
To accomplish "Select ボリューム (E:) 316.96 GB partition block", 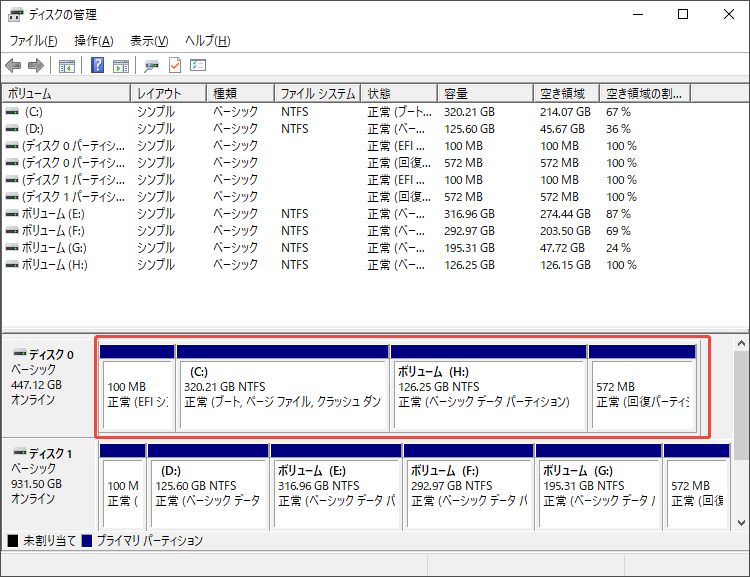I will (336, 486).
